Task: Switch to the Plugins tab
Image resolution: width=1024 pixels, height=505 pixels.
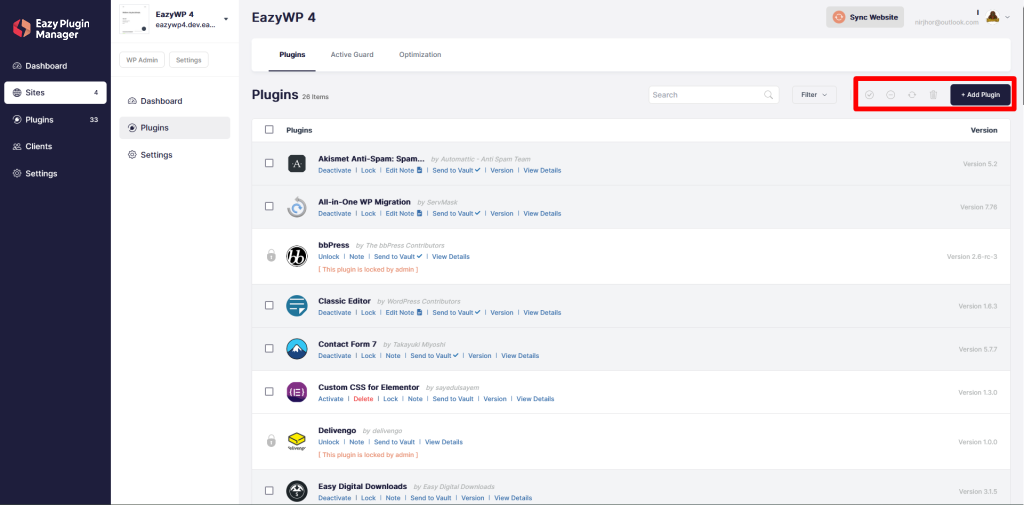Action: [x=293, y=55]
